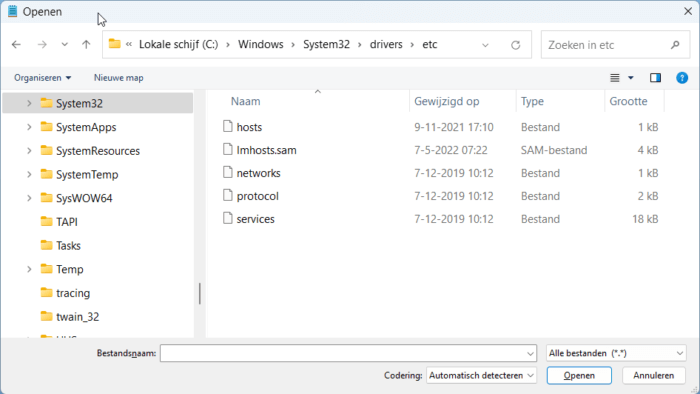Select the SystemApps folder
This screenshot has height=394, width=700.
point(86,127)
